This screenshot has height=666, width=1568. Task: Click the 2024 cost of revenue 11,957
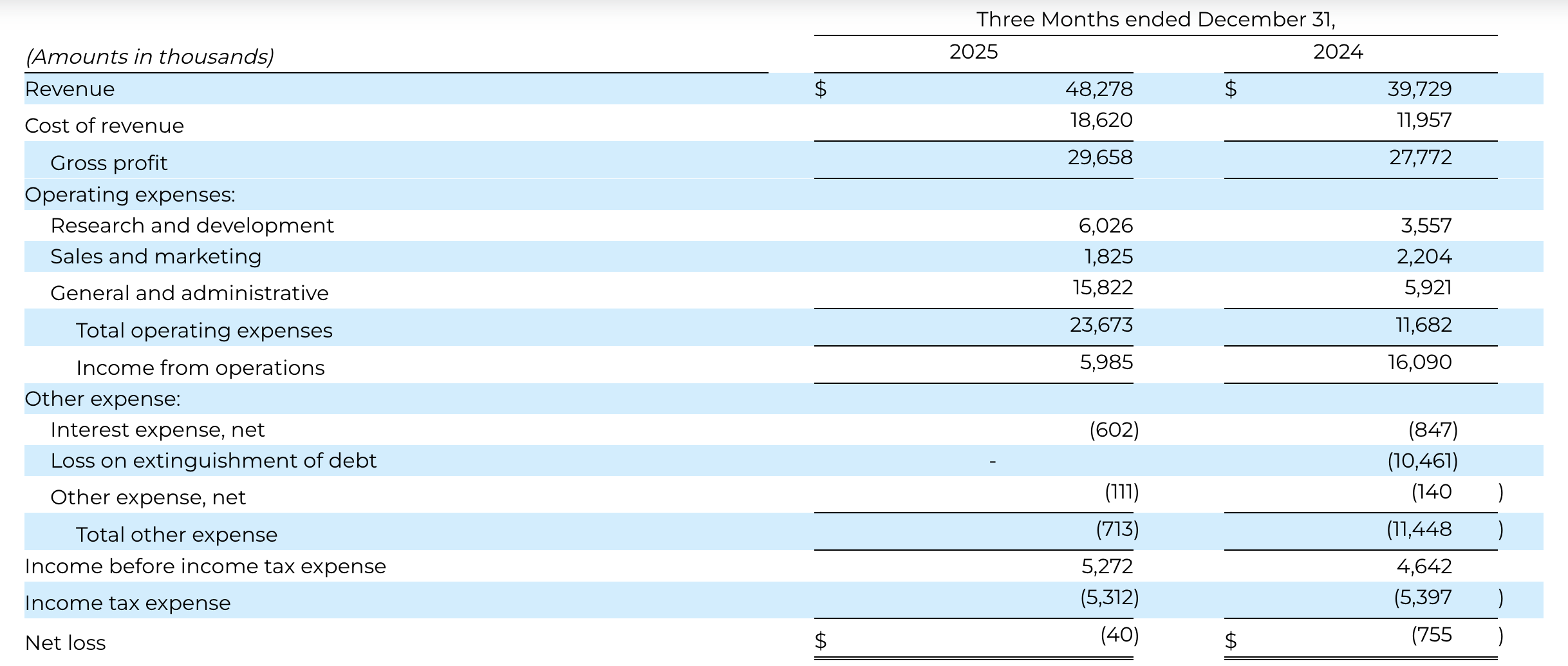pyautogui.click(x=1424, y=120)
